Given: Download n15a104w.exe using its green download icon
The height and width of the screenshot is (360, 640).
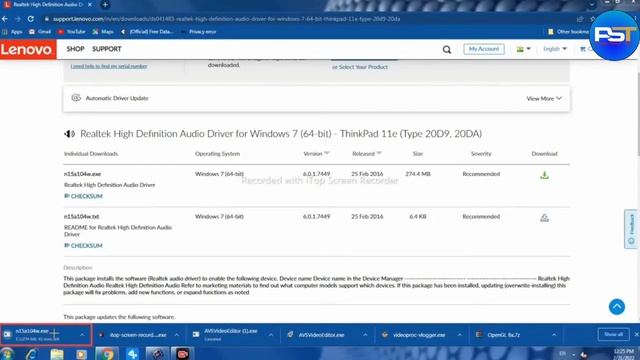Looking at the screenshot, I should [x=544, y=175].
